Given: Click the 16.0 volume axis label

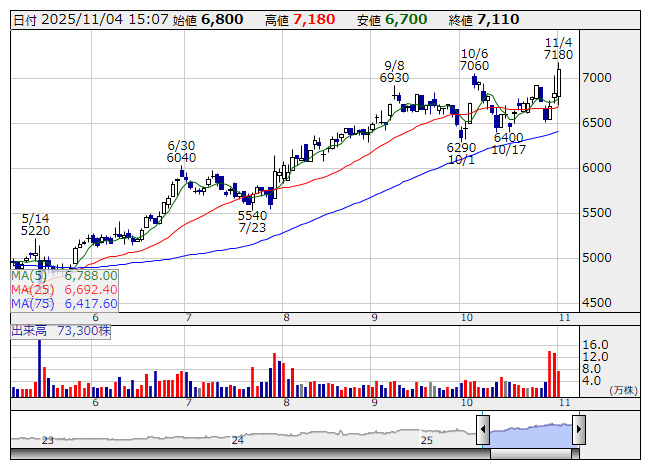Looking at the screenshot, I should click(596, 345).
